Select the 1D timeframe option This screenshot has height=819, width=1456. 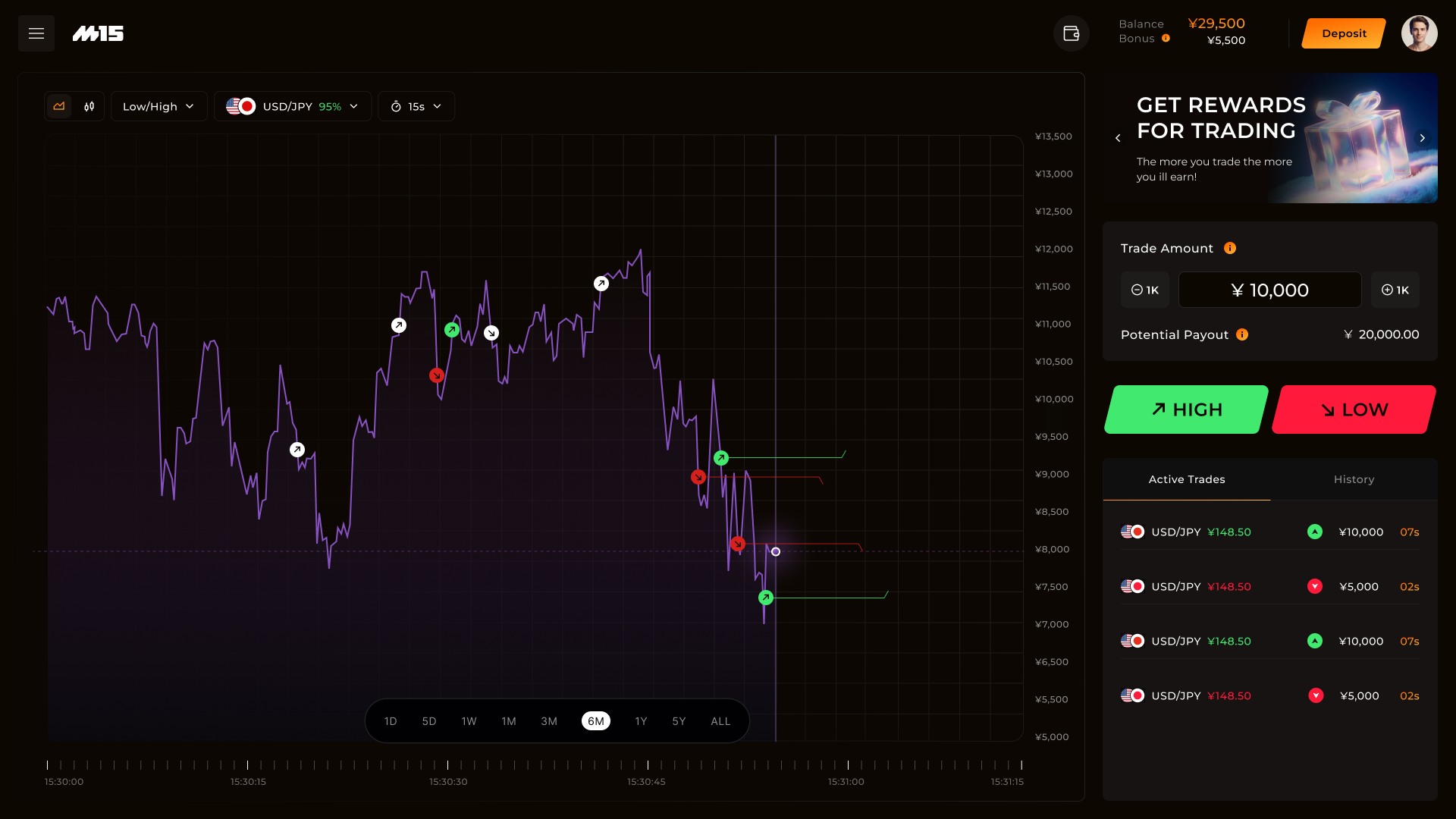point(391,721)
